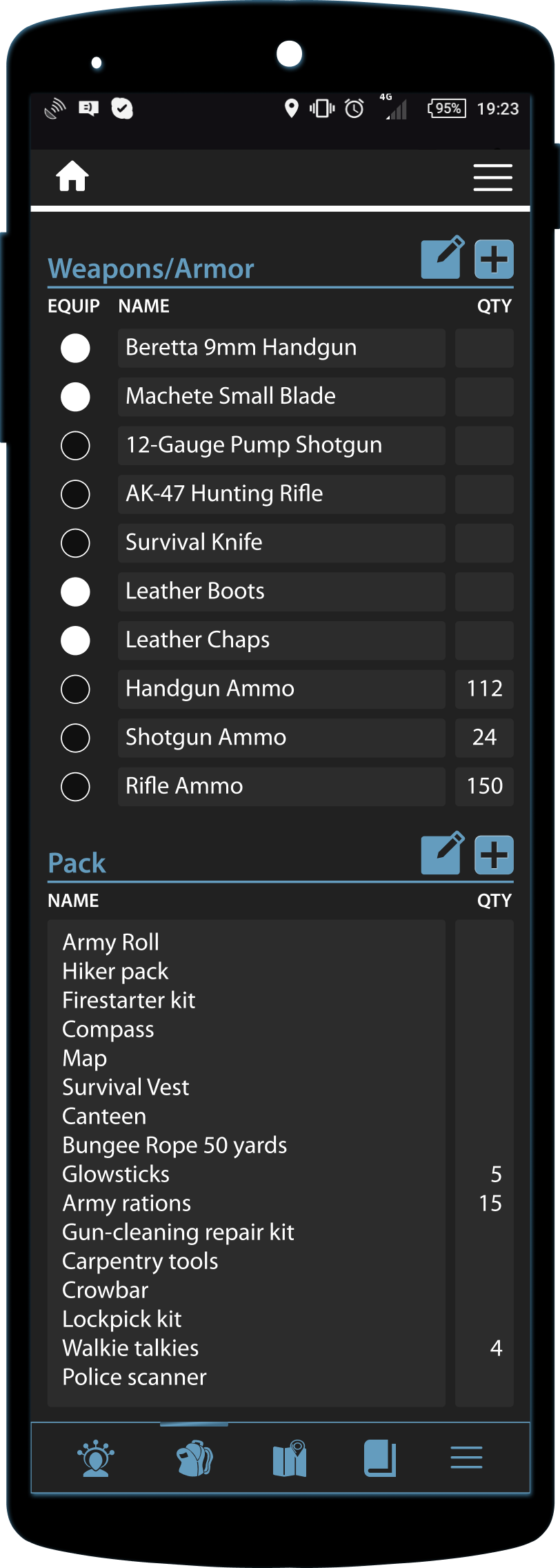Open the map tab in bottom bar
Image resolution: width=560 pixels, height=1568 pixels.
point(290,1458)
